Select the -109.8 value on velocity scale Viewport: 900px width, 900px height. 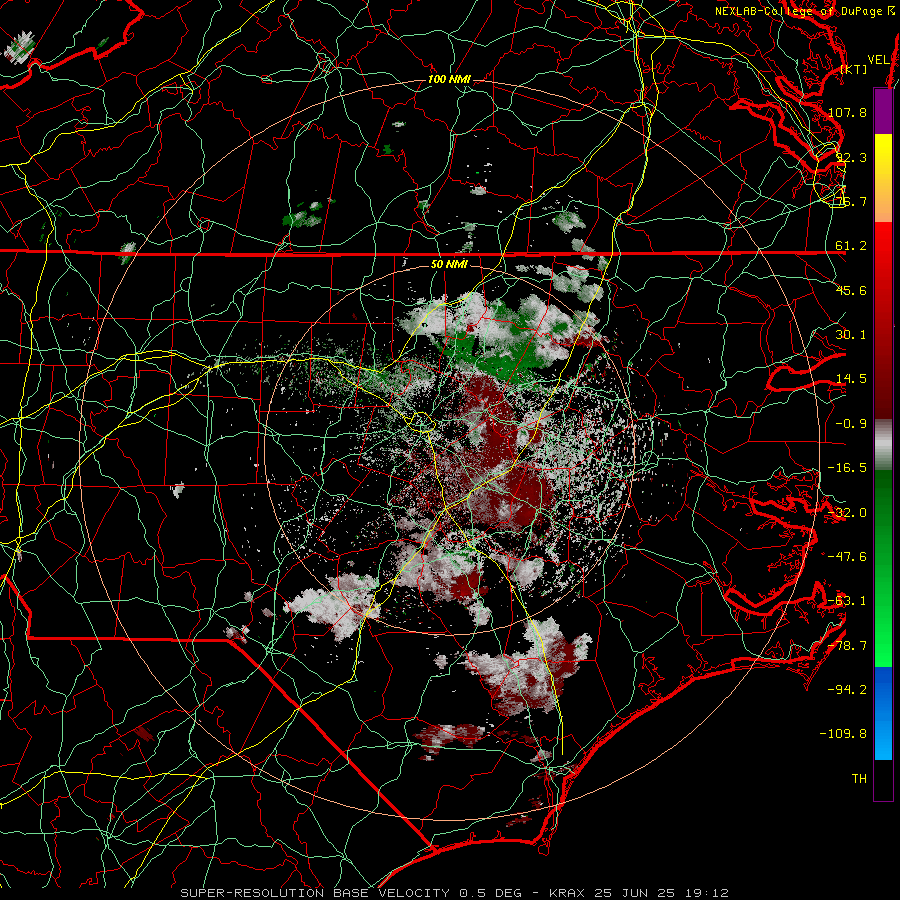[x=843, y=734]
